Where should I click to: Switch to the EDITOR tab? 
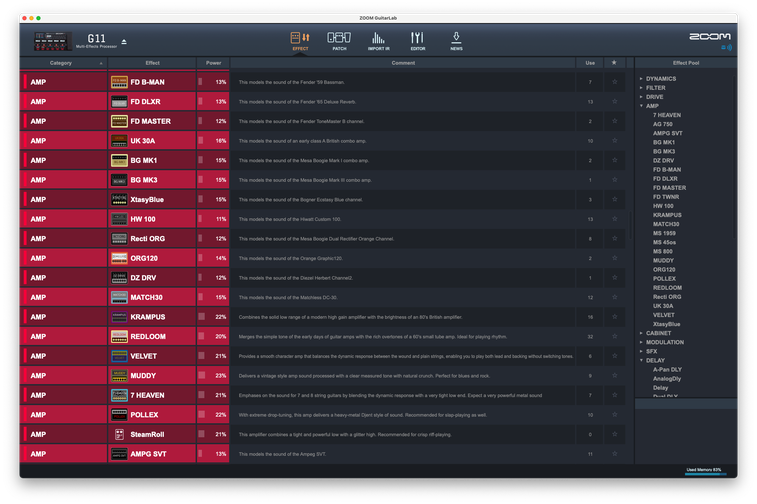point(418,41)
